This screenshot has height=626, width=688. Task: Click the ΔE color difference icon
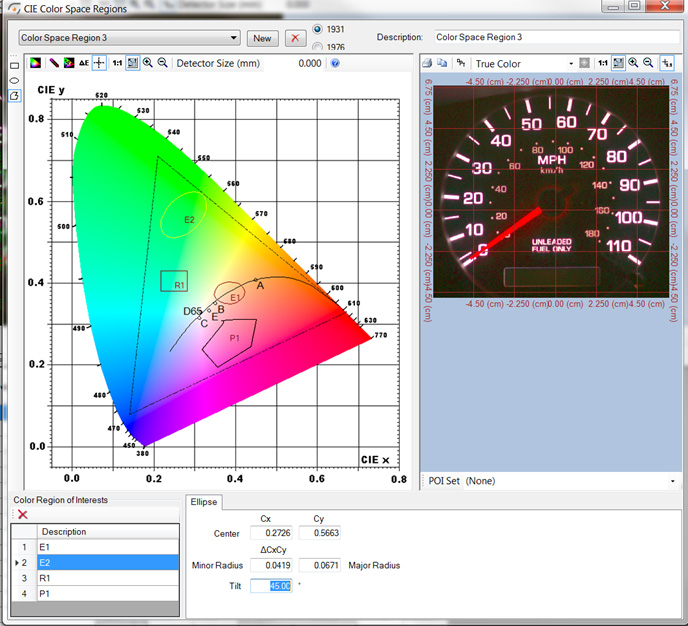pos(84,63)
